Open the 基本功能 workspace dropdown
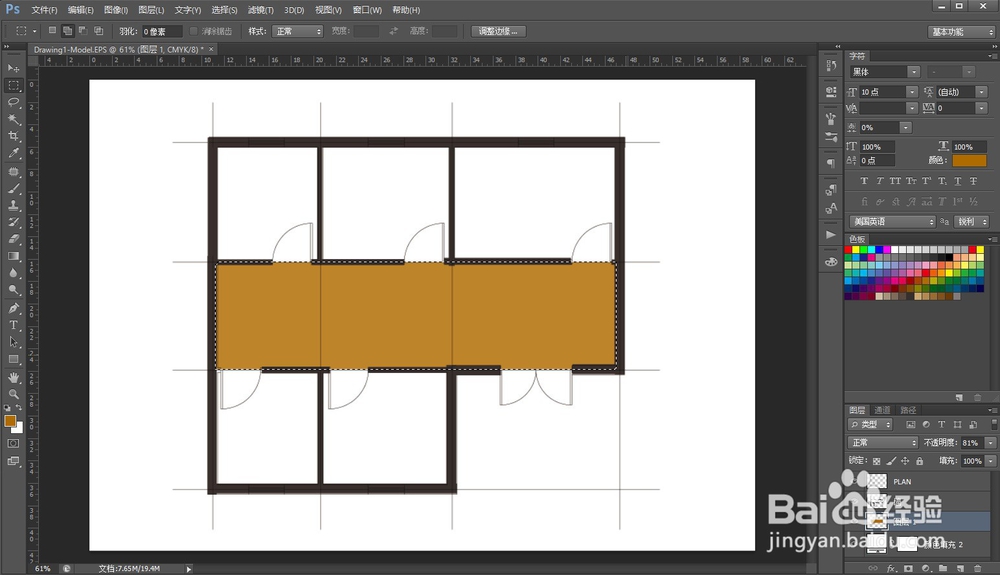Viewport: 1000px width, 575px height. (x=962, y=32)
